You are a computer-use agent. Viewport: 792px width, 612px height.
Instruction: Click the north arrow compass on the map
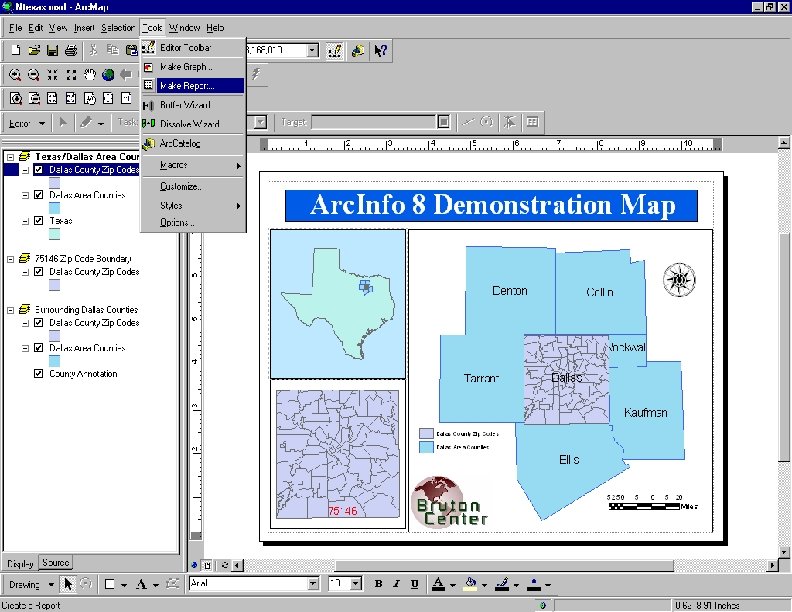[x=679, y=279]
